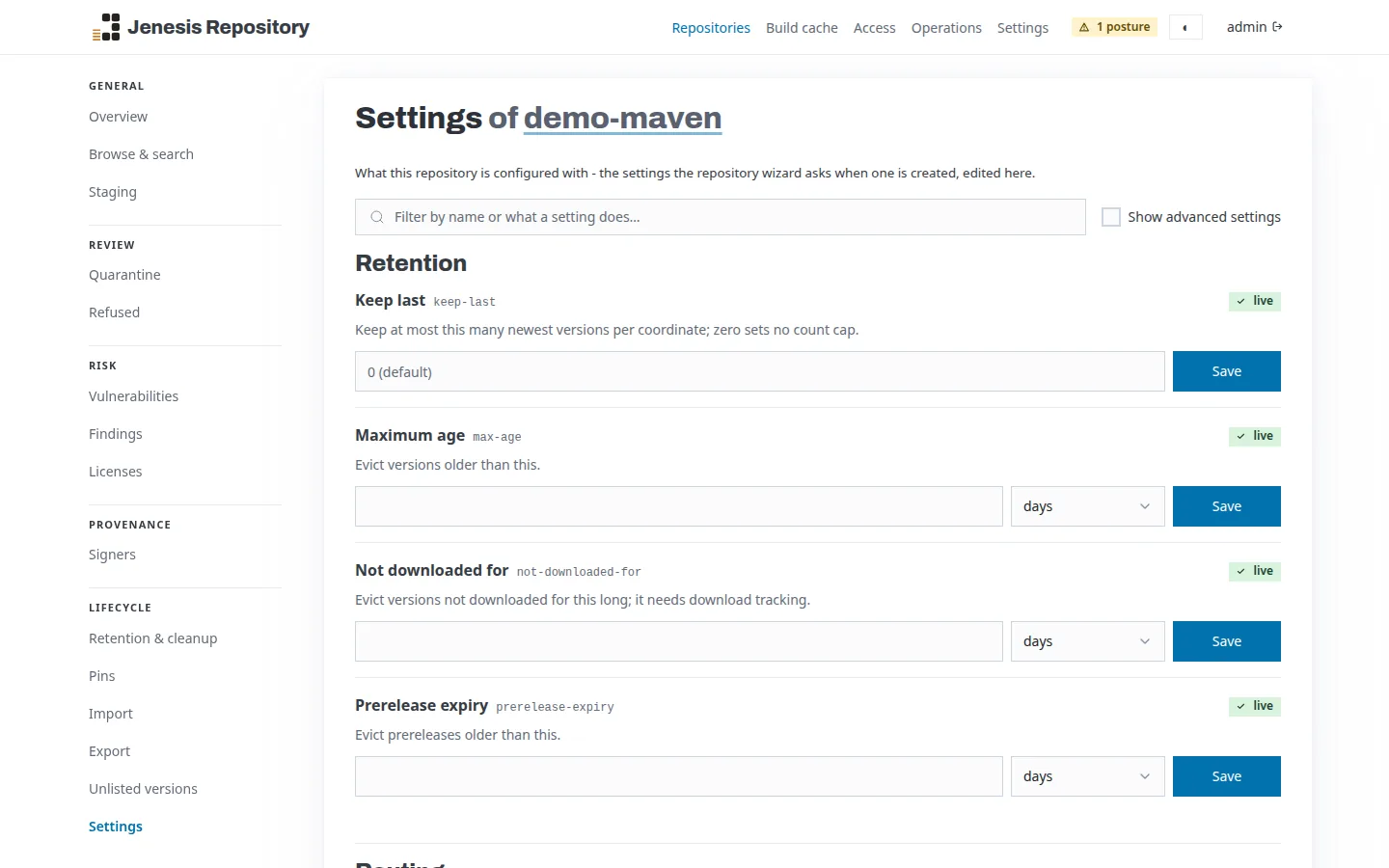Open Settings in the top navigation
1389x868 pixels.
click(x=1022, y=28)
